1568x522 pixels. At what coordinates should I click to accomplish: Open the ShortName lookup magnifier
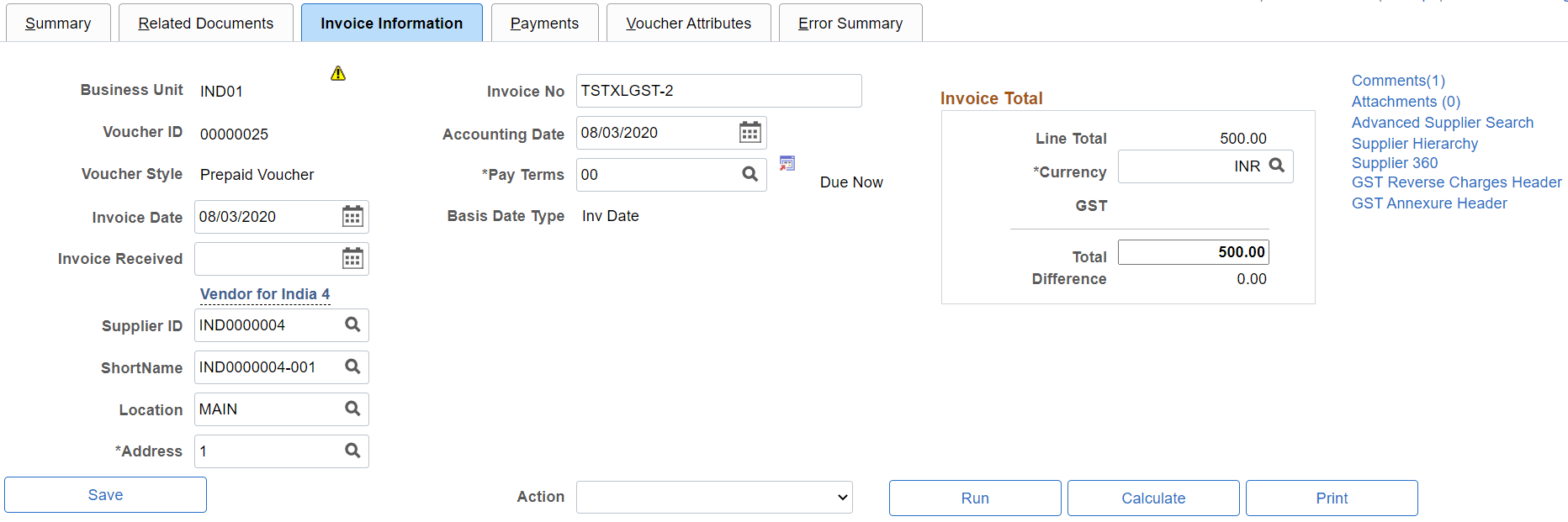tap(352, 366)
